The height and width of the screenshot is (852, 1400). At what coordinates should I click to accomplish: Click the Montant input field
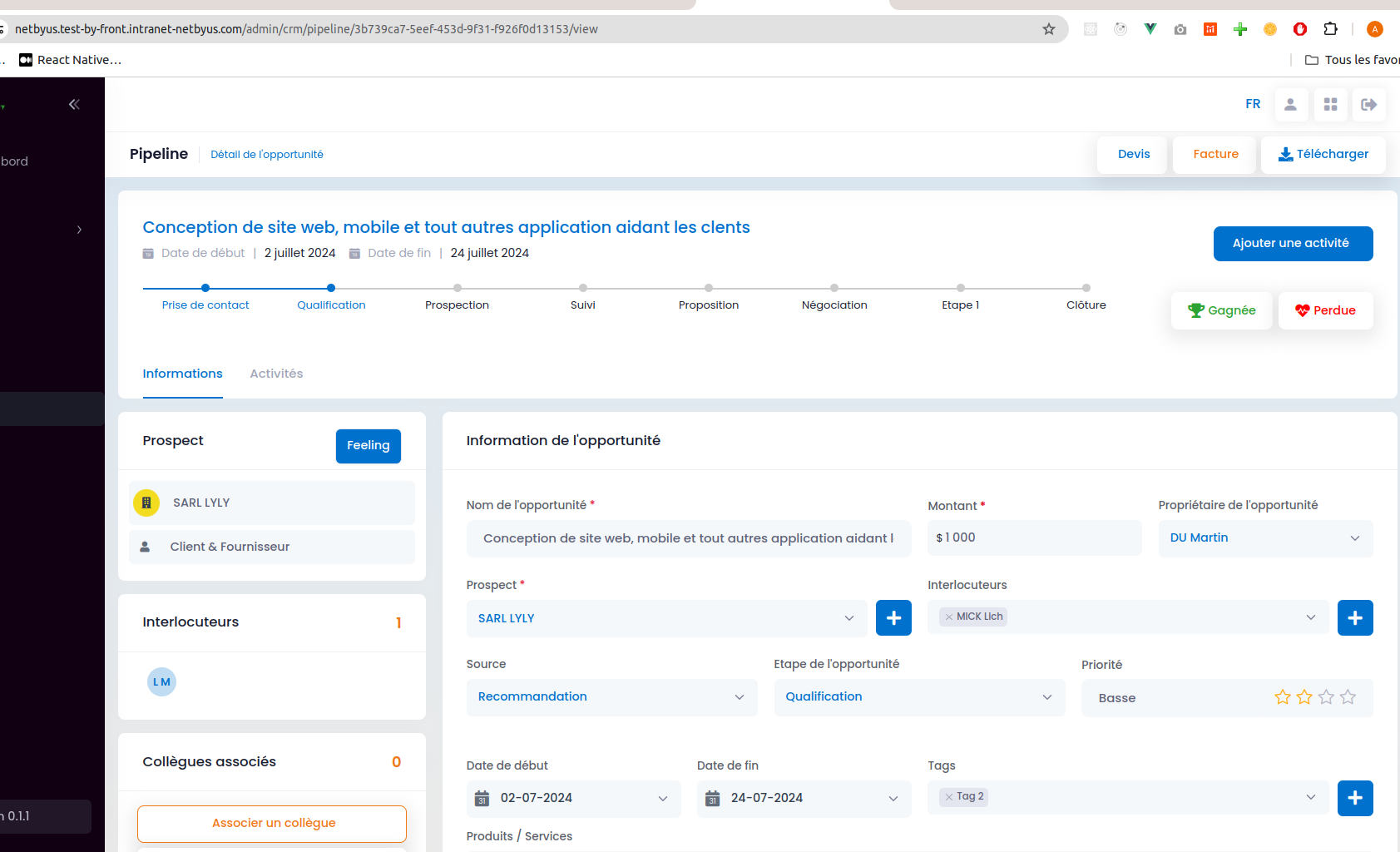tap(1034, 538)
